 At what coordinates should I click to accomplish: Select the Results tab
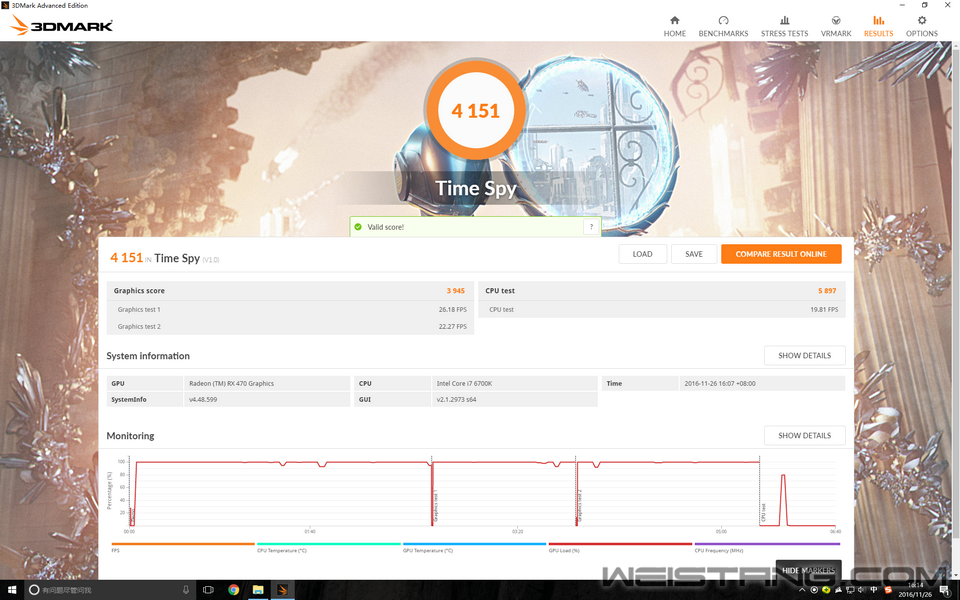(878, 26)
